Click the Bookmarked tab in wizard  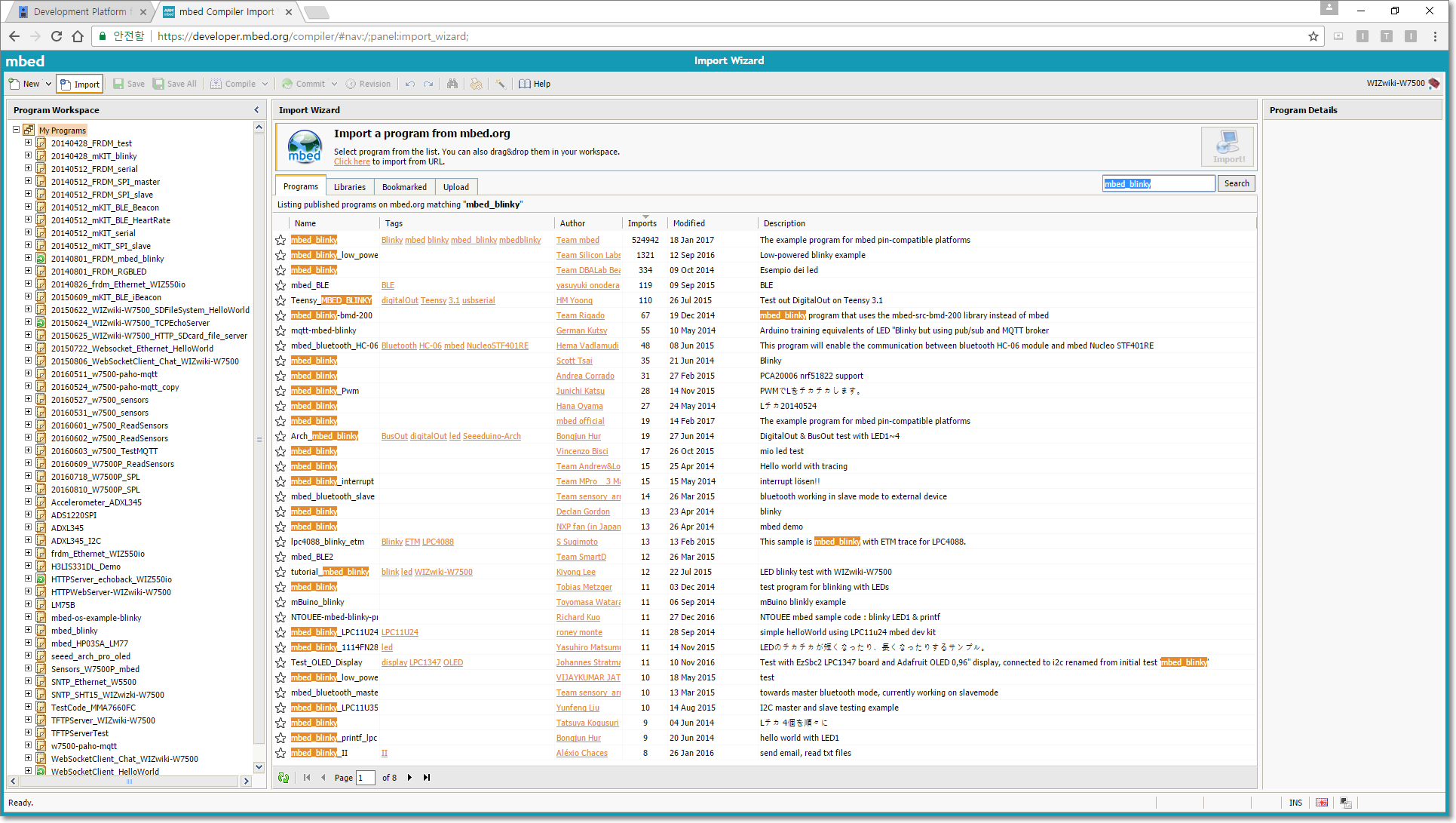point(404,187)
